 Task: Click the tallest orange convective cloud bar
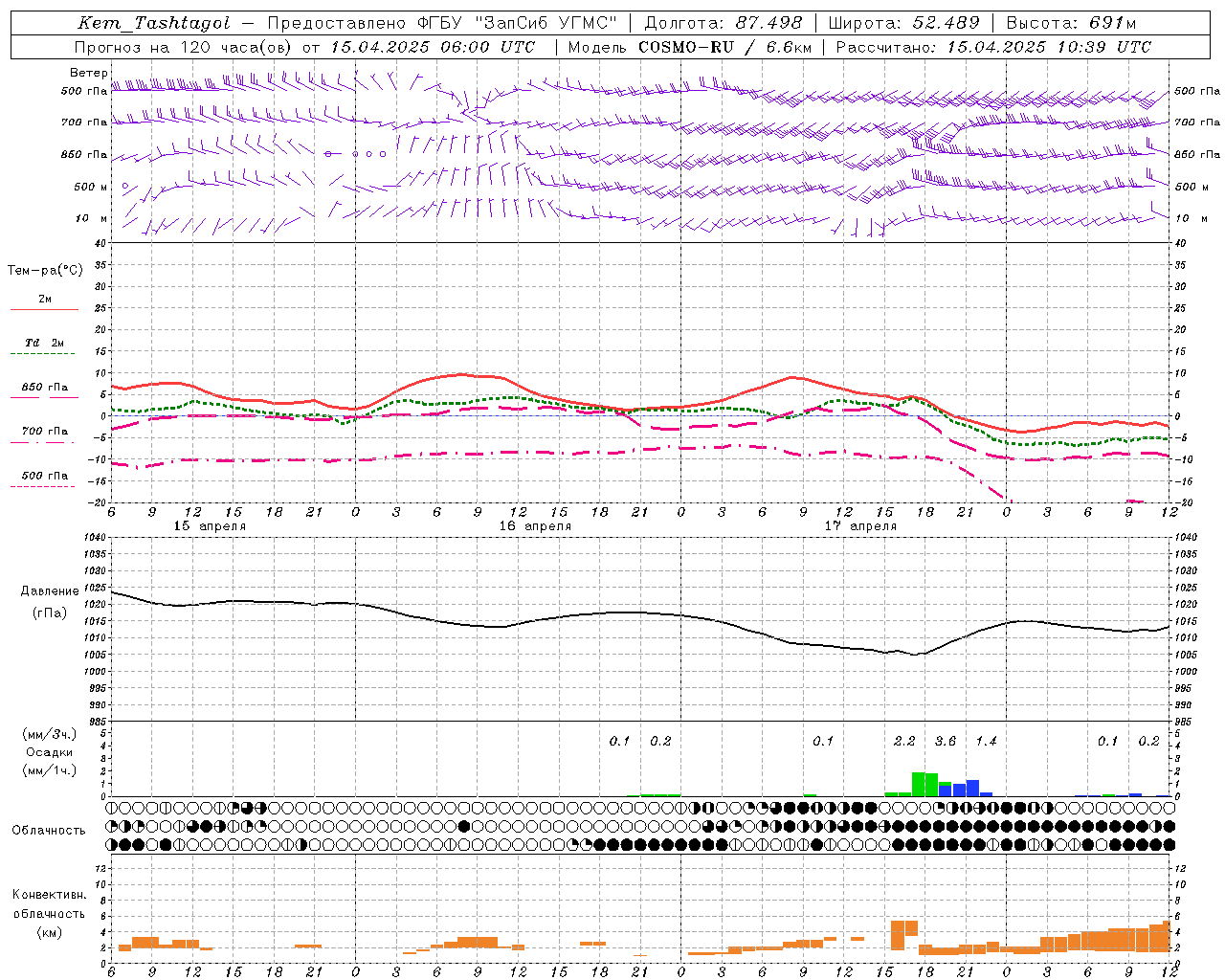(x=898, y=935)
